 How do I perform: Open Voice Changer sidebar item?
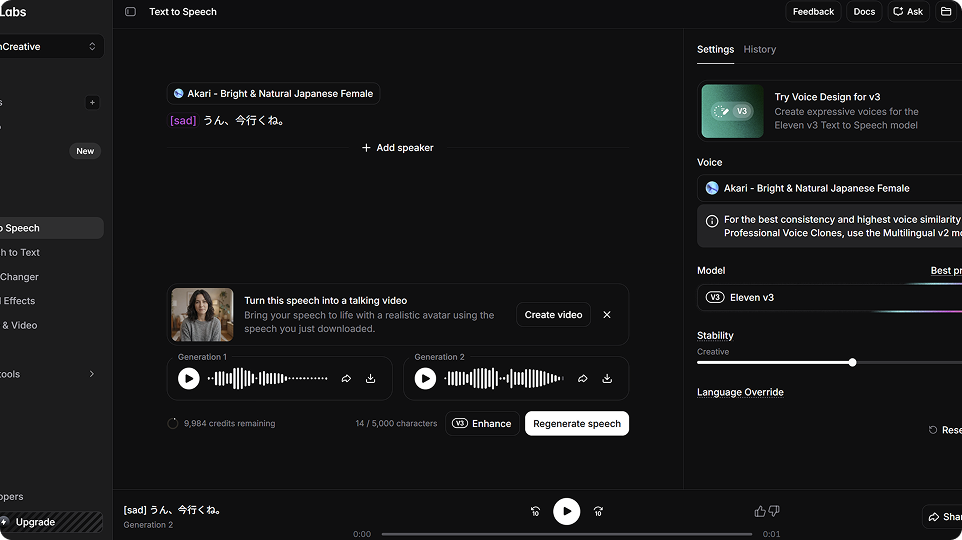(x=52, y=277)
